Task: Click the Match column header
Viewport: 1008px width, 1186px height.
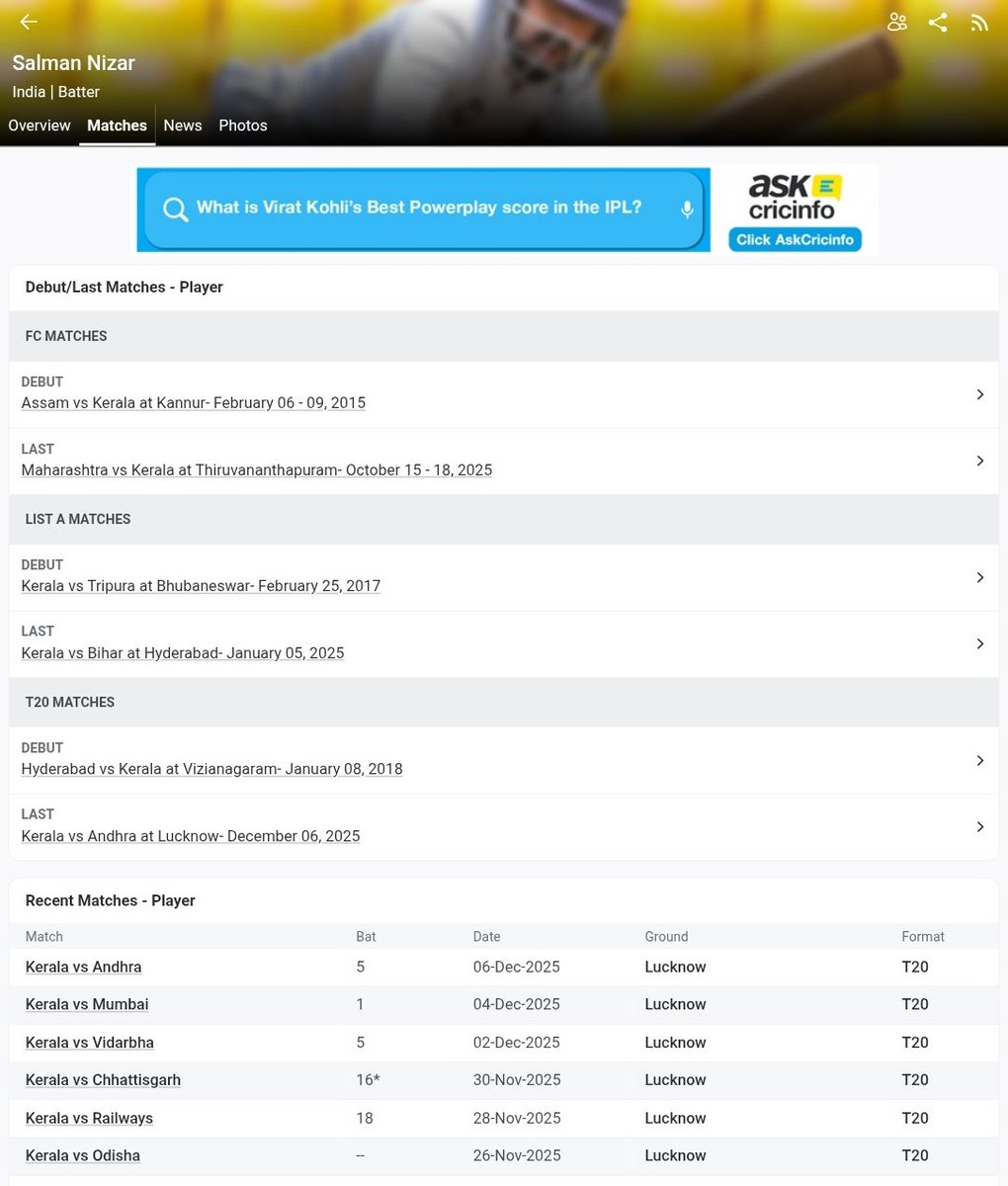Action: point(44,936)
